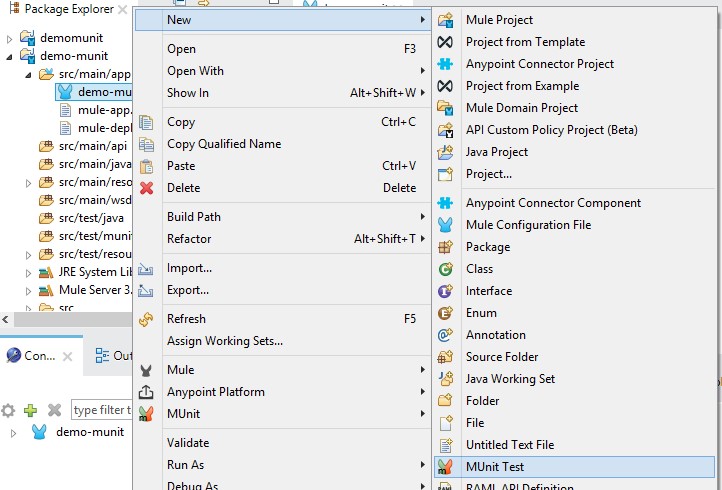This screenshot has width=722, height=490.
Task: Expand the src/main/resources folder arrow
Action: click(x=28, y=183)
